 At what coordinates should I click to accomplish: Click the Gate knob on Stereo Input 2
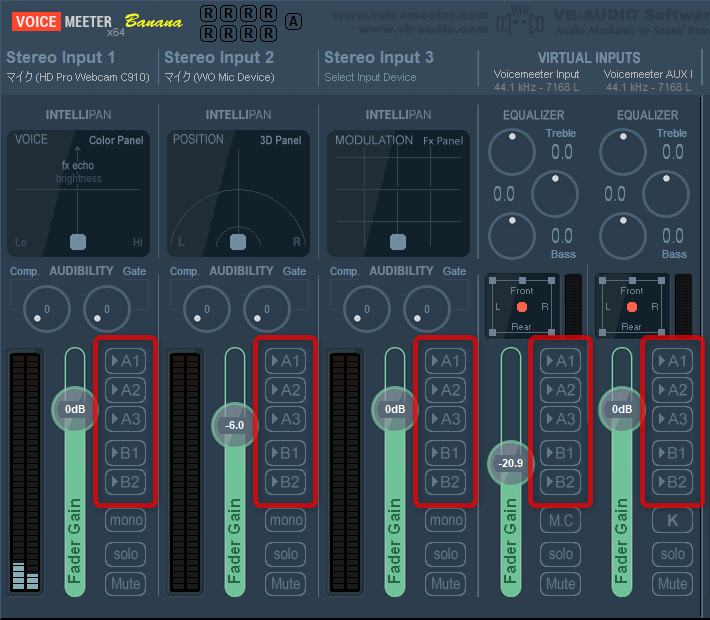pyautogui.click(x=267, y=309)
